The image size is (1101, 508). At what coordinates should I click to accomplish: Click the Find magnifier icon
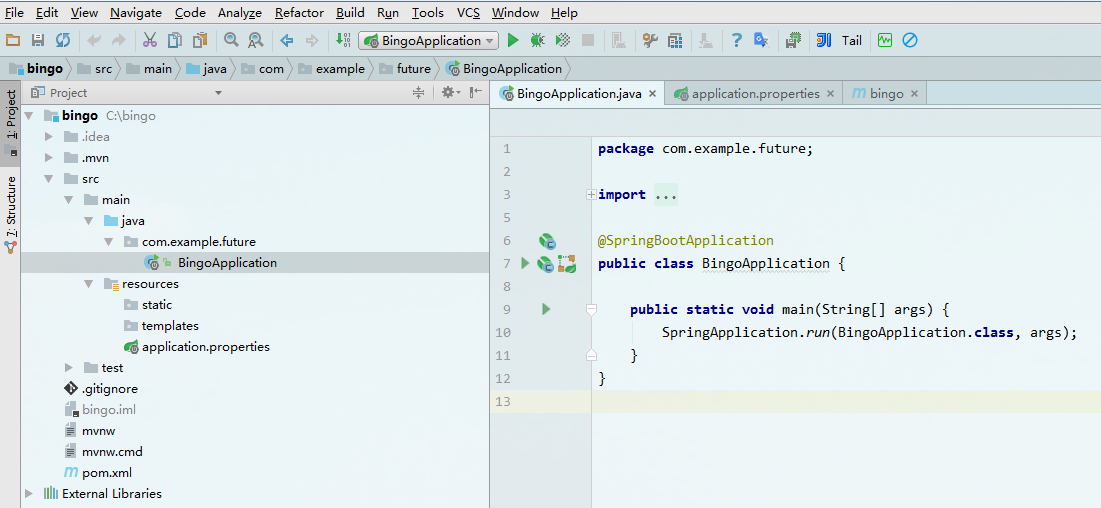231,41
